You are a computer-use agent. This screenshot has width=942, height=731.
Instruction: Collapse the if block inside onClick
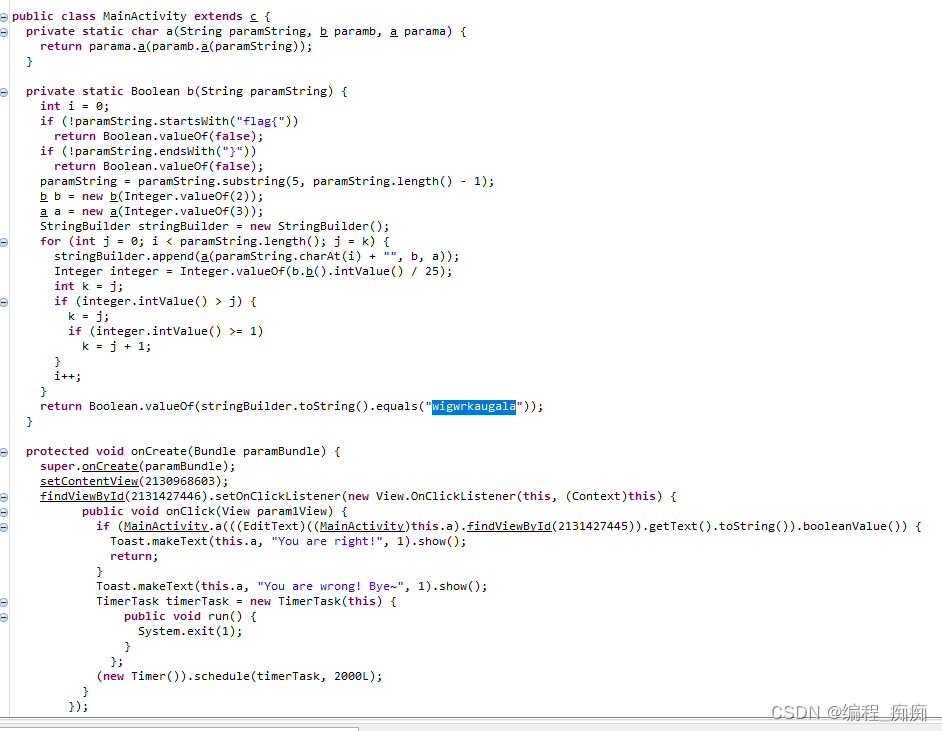[5, 526]
